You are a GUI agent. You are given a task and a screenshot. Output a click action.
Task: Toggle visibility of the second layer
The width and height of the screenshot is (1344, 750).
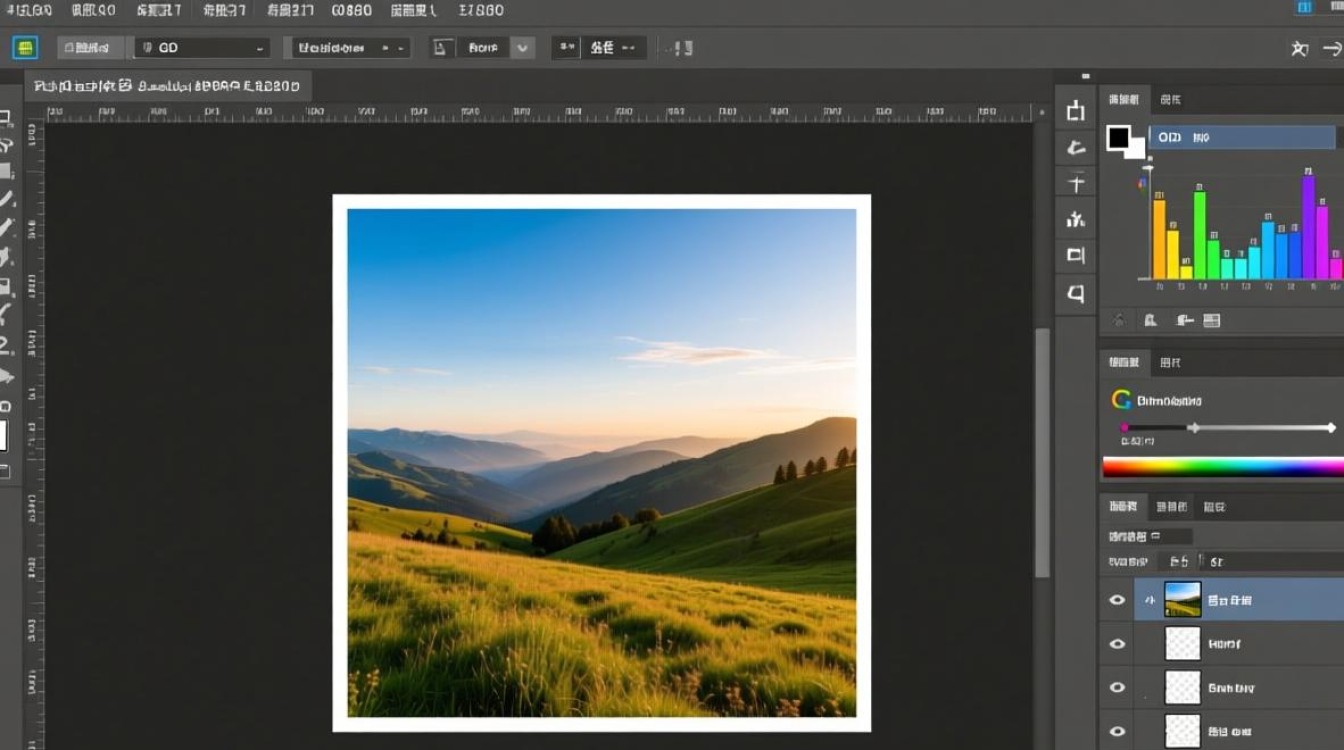1117,644
